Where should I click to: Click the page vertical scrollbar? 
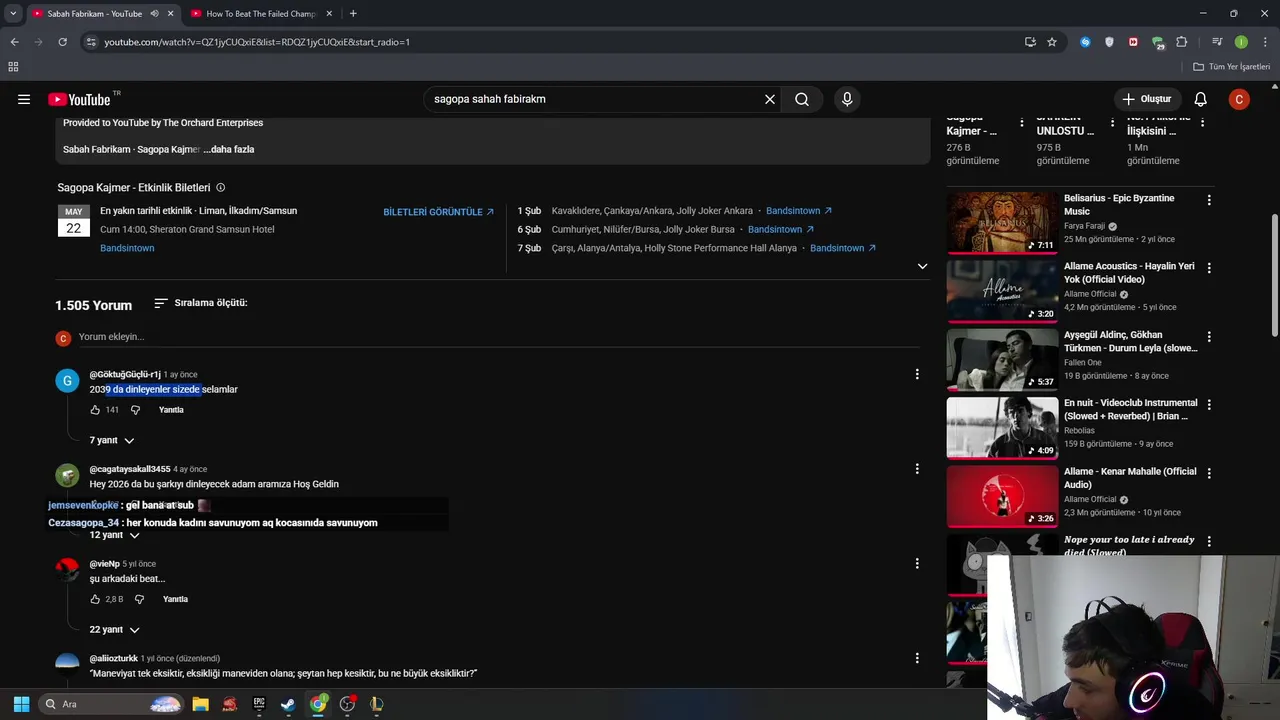pos(1274,275)
